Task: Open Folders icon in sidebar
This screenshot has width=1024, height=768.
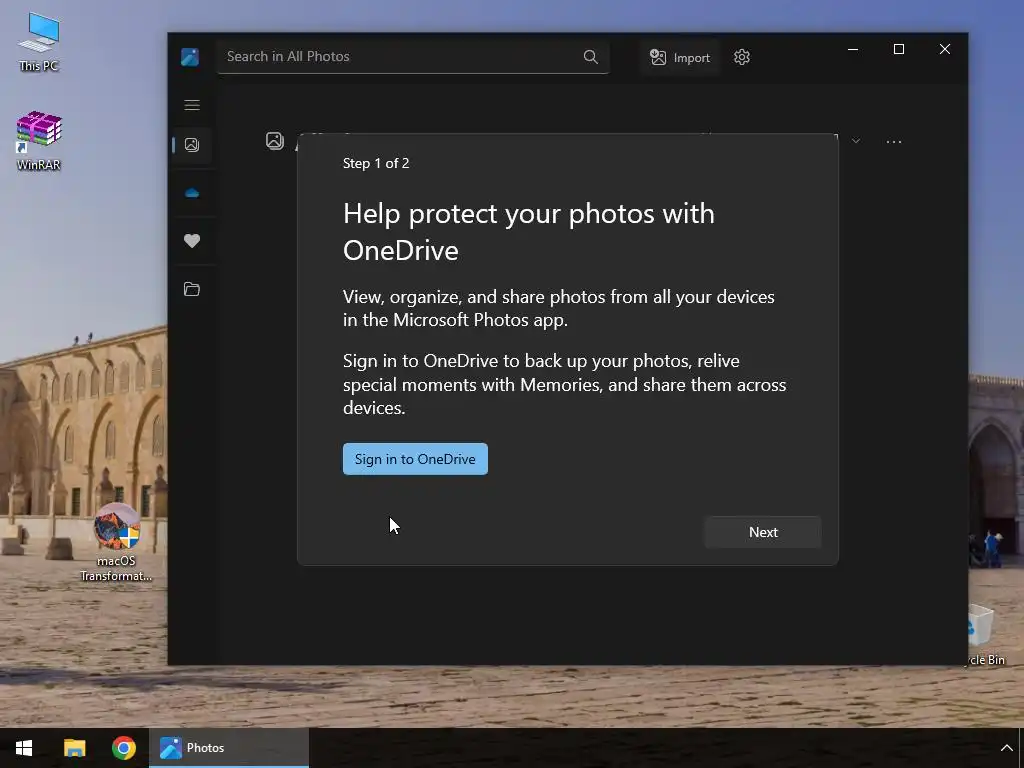Action: 192,289
